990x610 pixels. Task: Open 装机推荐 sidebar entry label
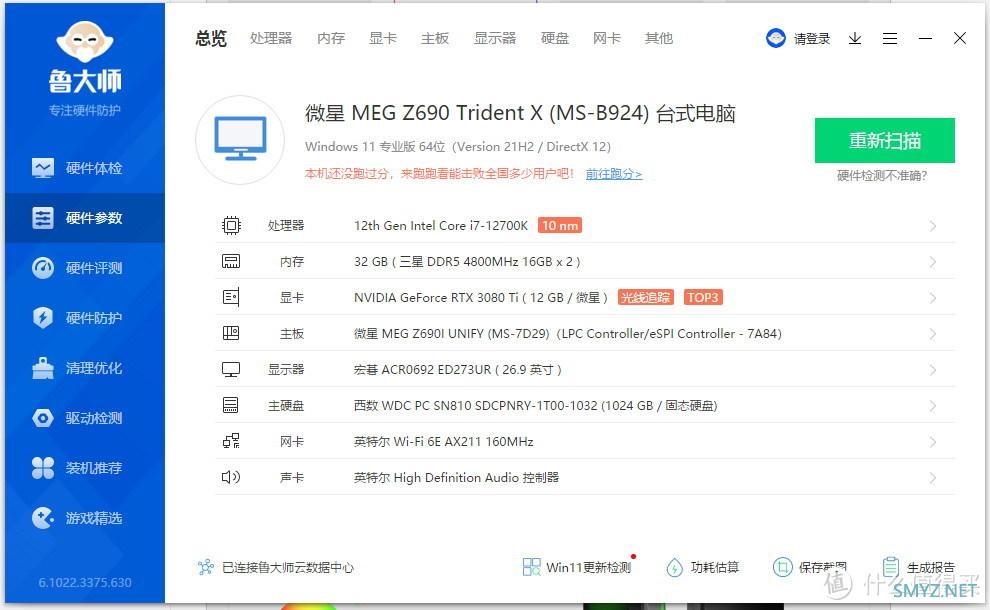[x=94, y=468]
